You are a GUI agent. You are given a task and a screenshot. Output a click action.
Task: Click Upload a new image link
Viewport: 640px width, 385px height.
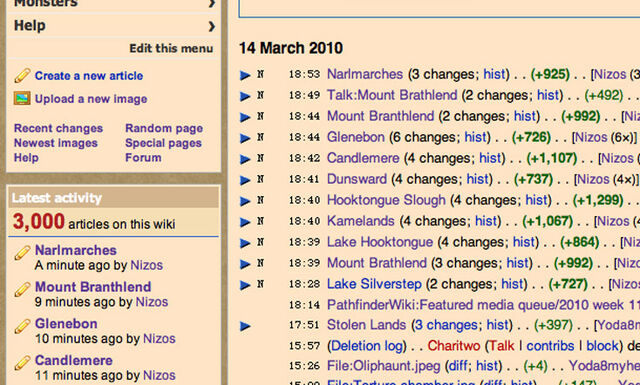coord(91,99)
